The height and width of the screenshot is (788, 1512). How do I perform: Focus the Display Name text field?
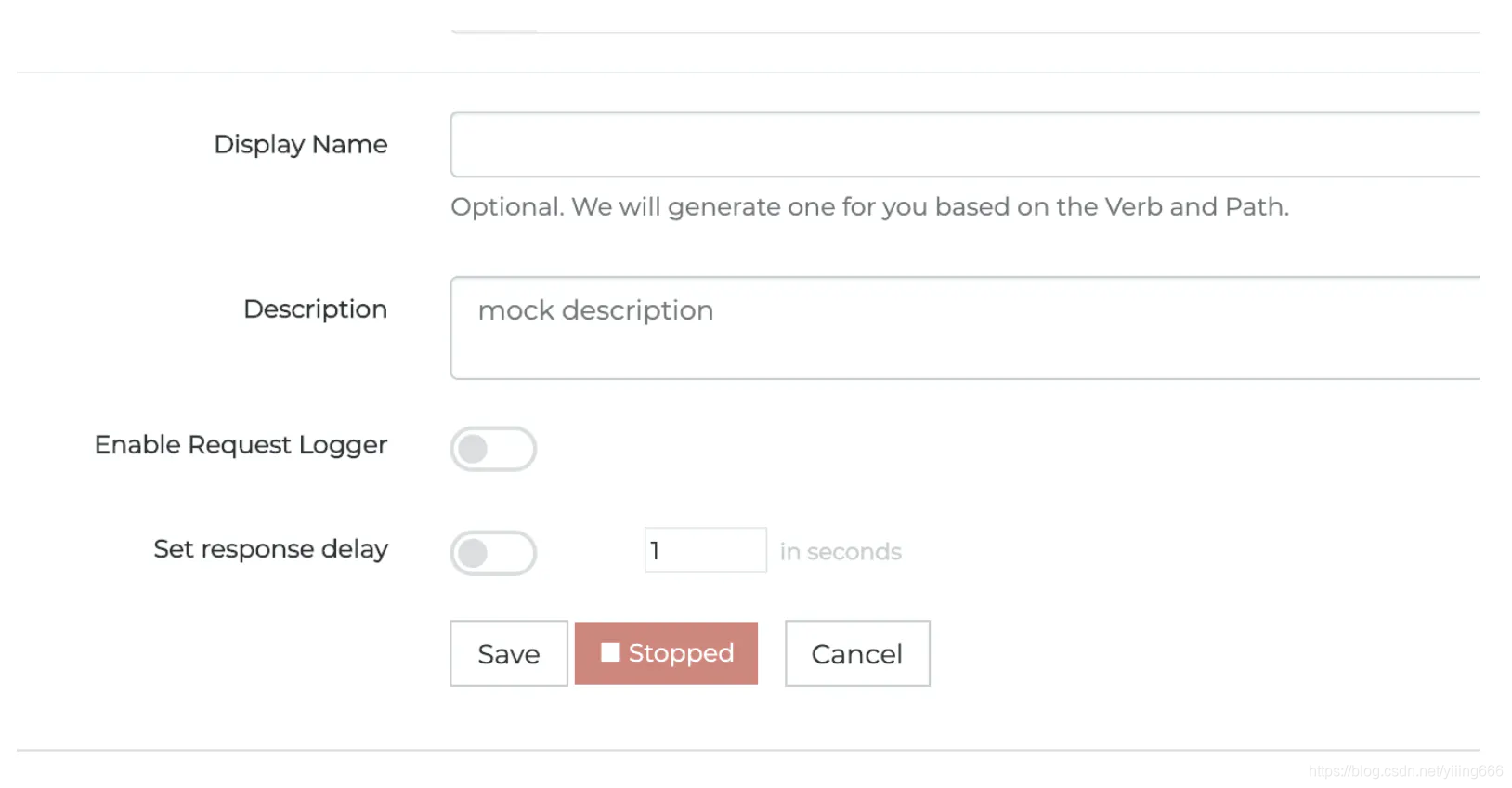click(965, 144)
